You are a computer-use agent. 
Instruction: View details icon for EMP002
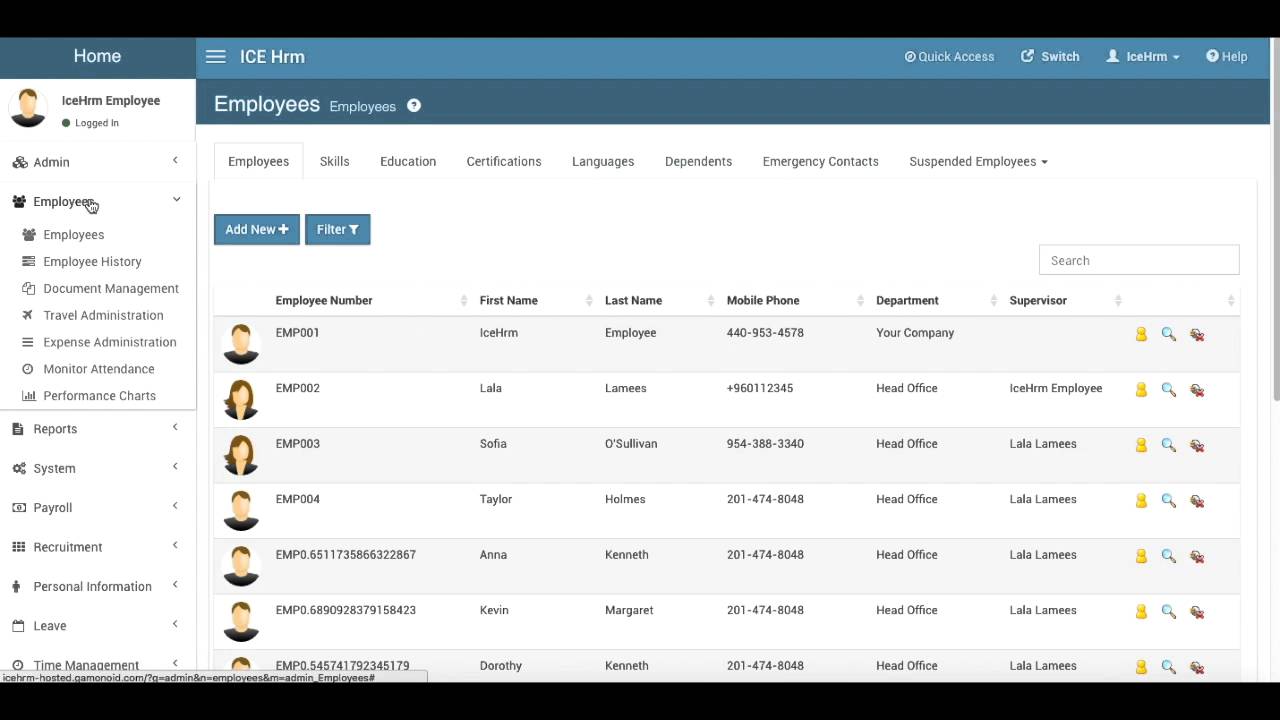coord(1168,390)
